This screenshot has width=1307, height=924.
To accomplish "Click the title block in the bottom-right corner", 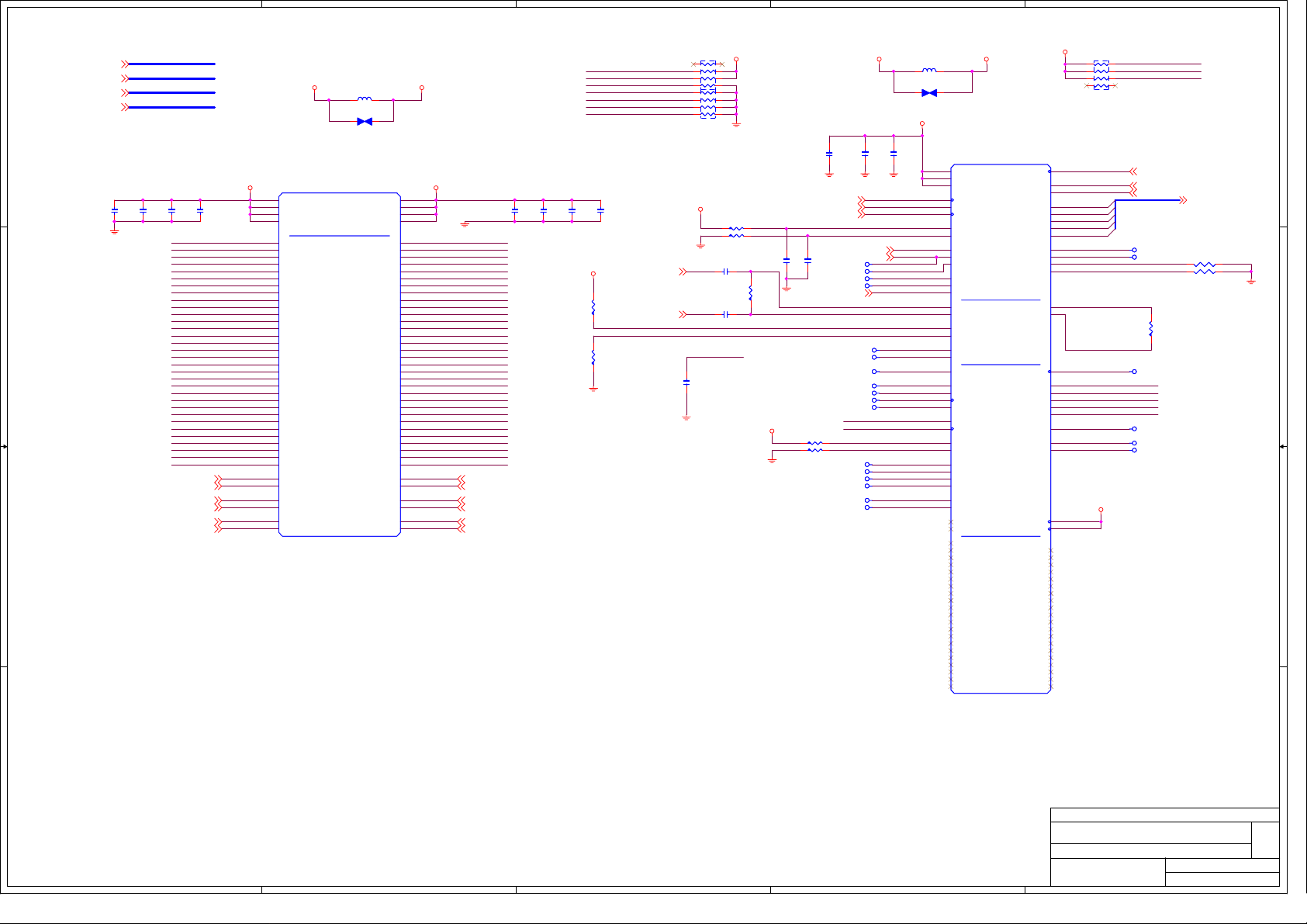I will tap(1165, 847).
